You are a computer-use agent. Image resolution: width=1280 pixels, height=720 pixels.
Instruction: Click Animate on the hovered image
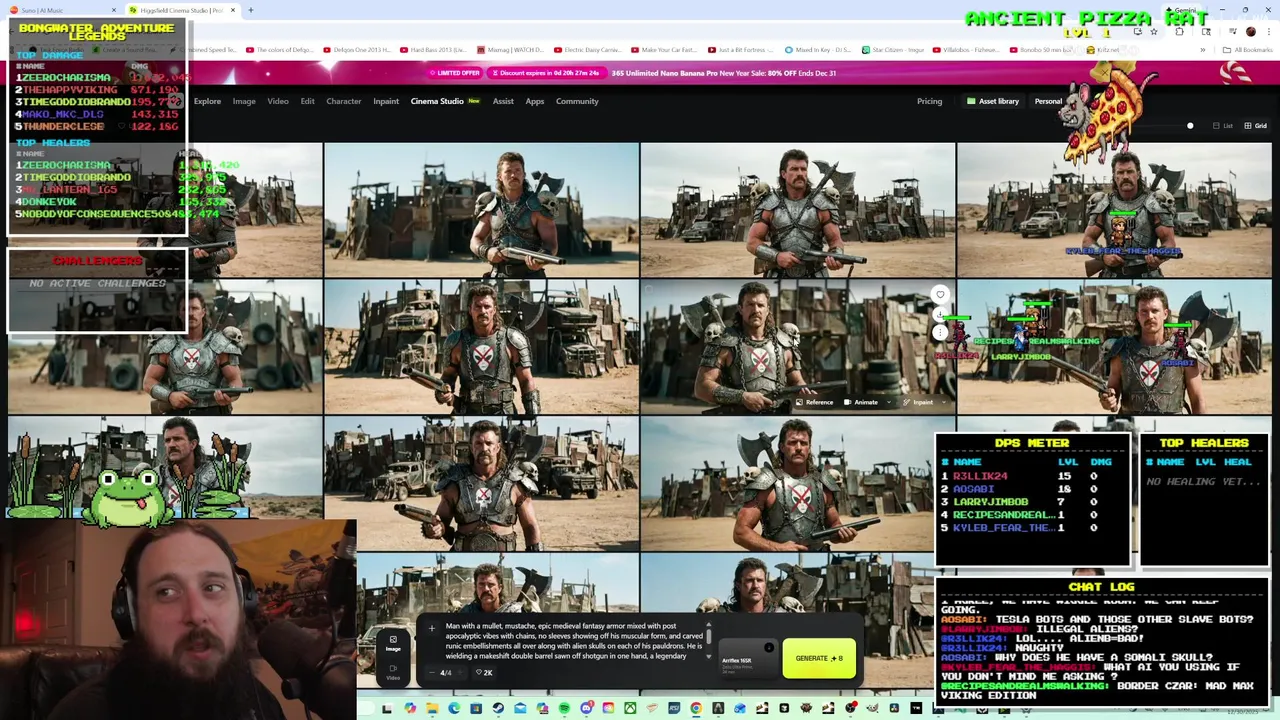(x=861, y=402)
